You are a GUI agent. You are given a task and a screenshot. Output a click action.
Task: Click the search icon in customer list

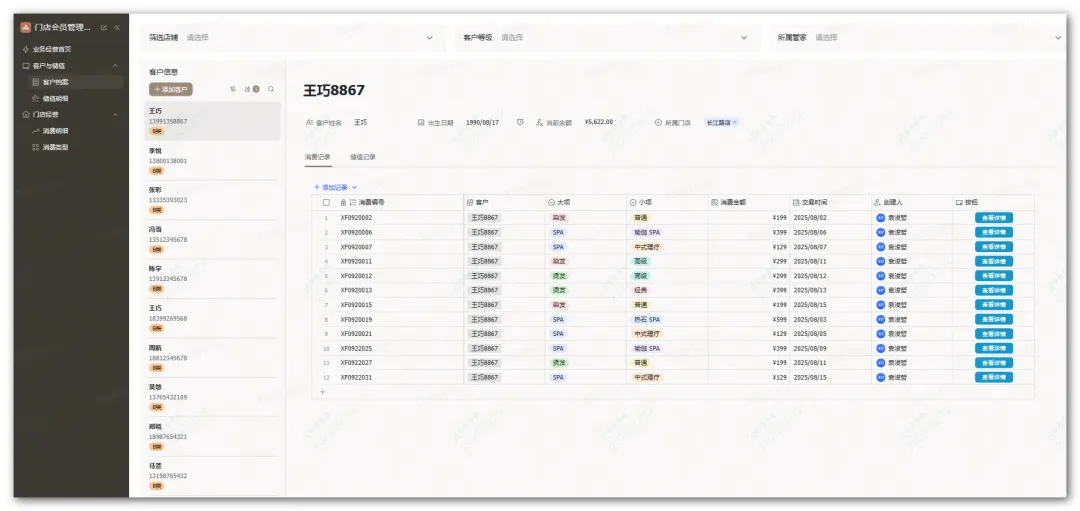(x=271, y=89)
